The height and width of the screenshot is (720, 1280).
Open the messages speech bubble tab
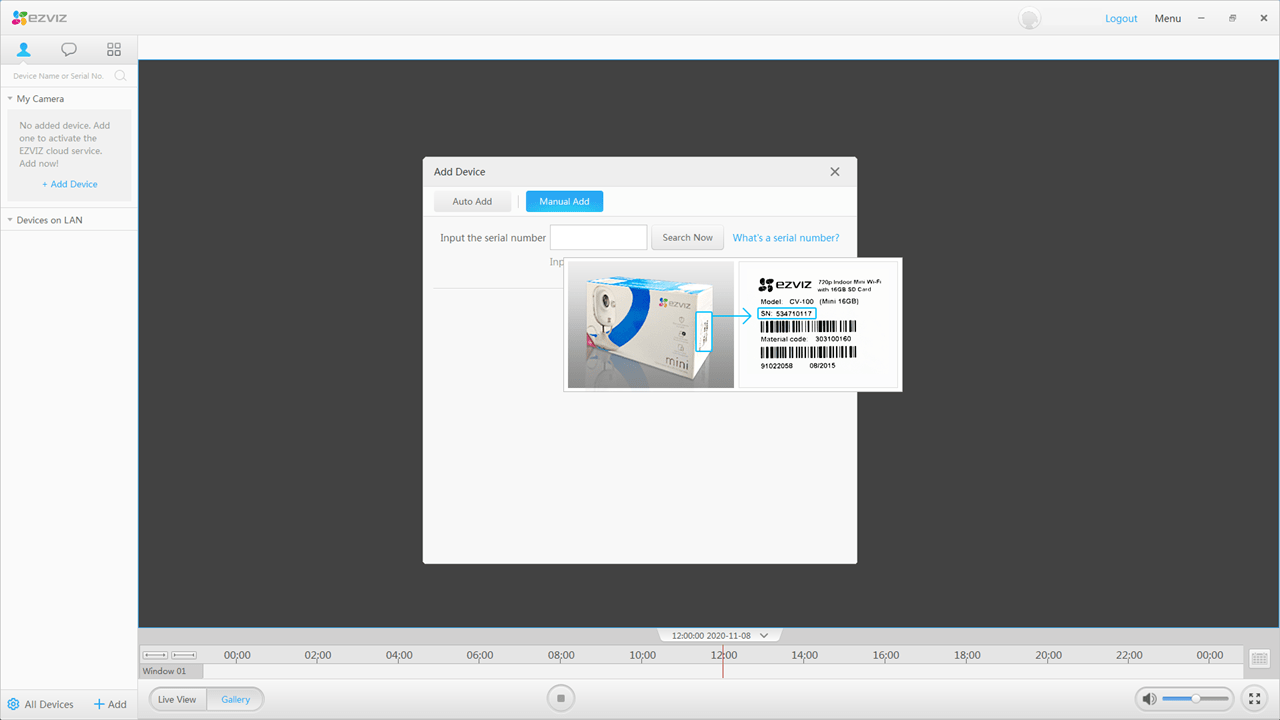point(69,49)
